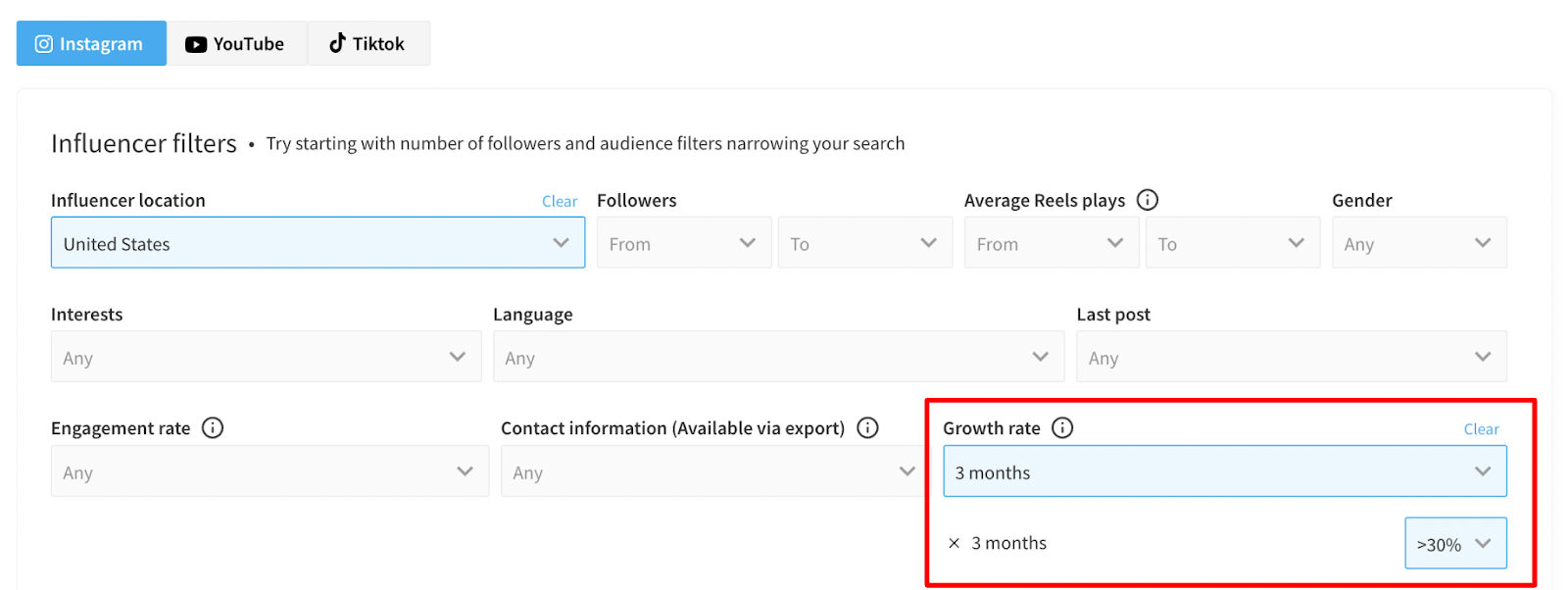The width and height of the screenshot is (1568, 590).
Task: Click the info icon beside Growth rate
Action: (1062, 427)
